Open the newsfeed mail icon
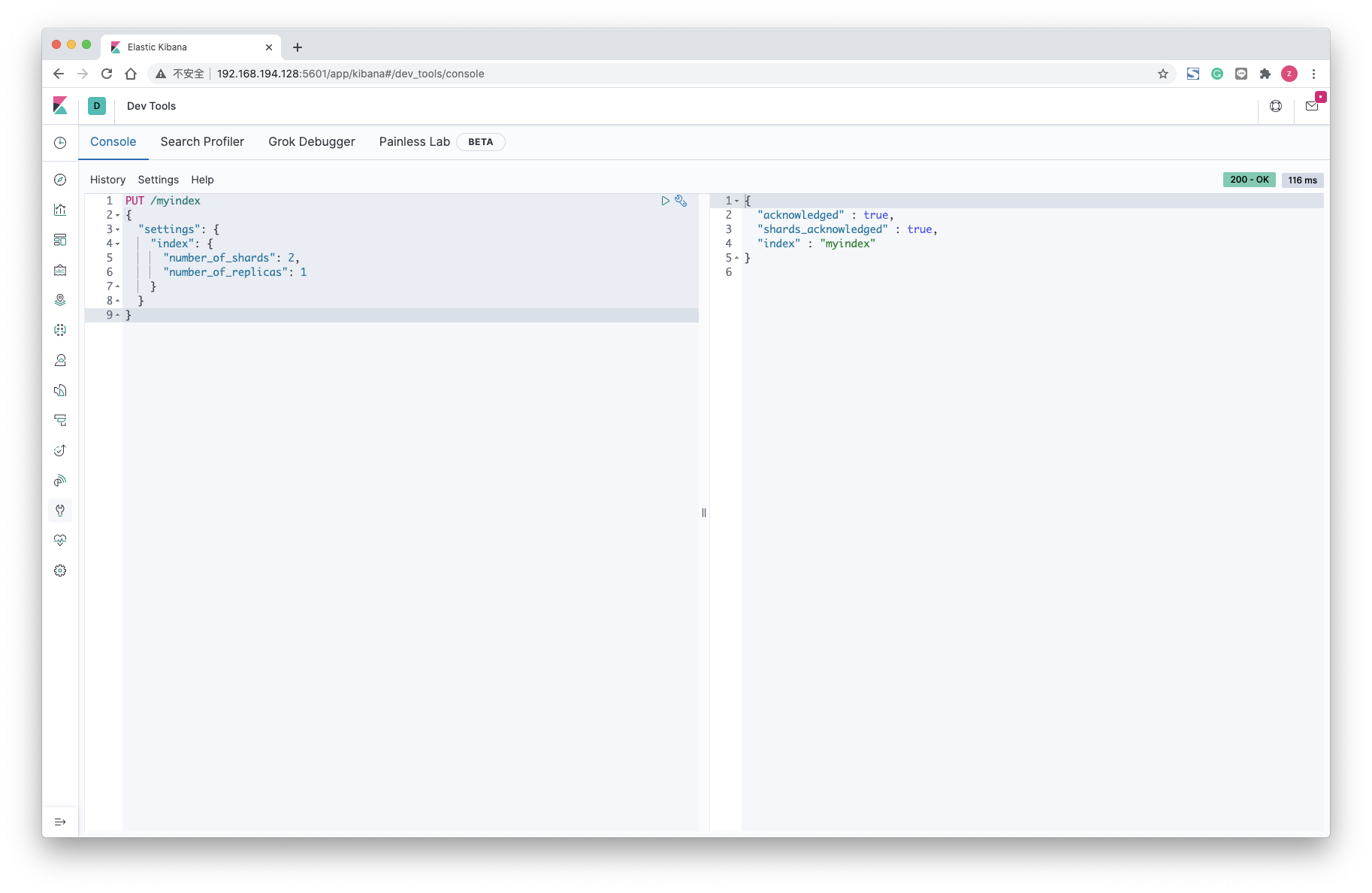This screenshot has width=1372, height=893. click(1312, 106)
